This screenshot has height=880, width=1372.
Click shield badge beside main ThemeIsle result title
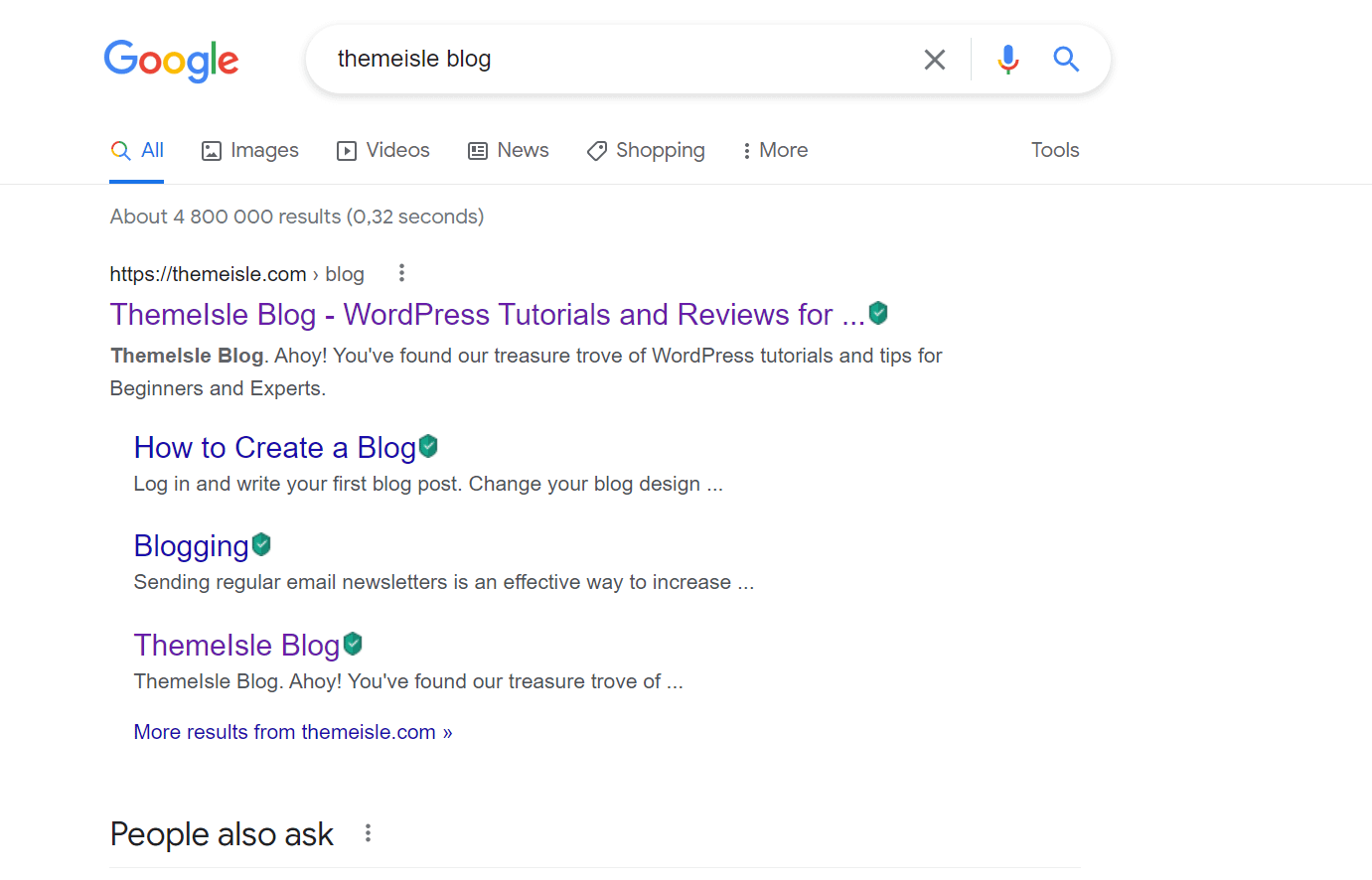[878, 314]
